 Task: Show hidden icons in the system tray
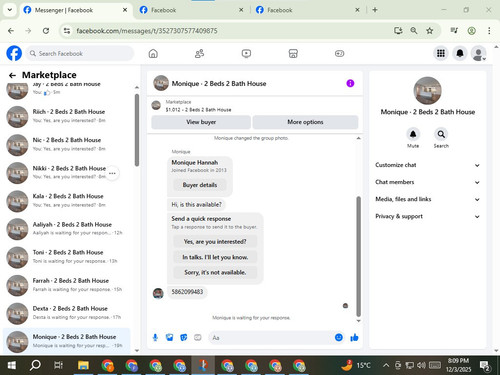tap(386, 365)
